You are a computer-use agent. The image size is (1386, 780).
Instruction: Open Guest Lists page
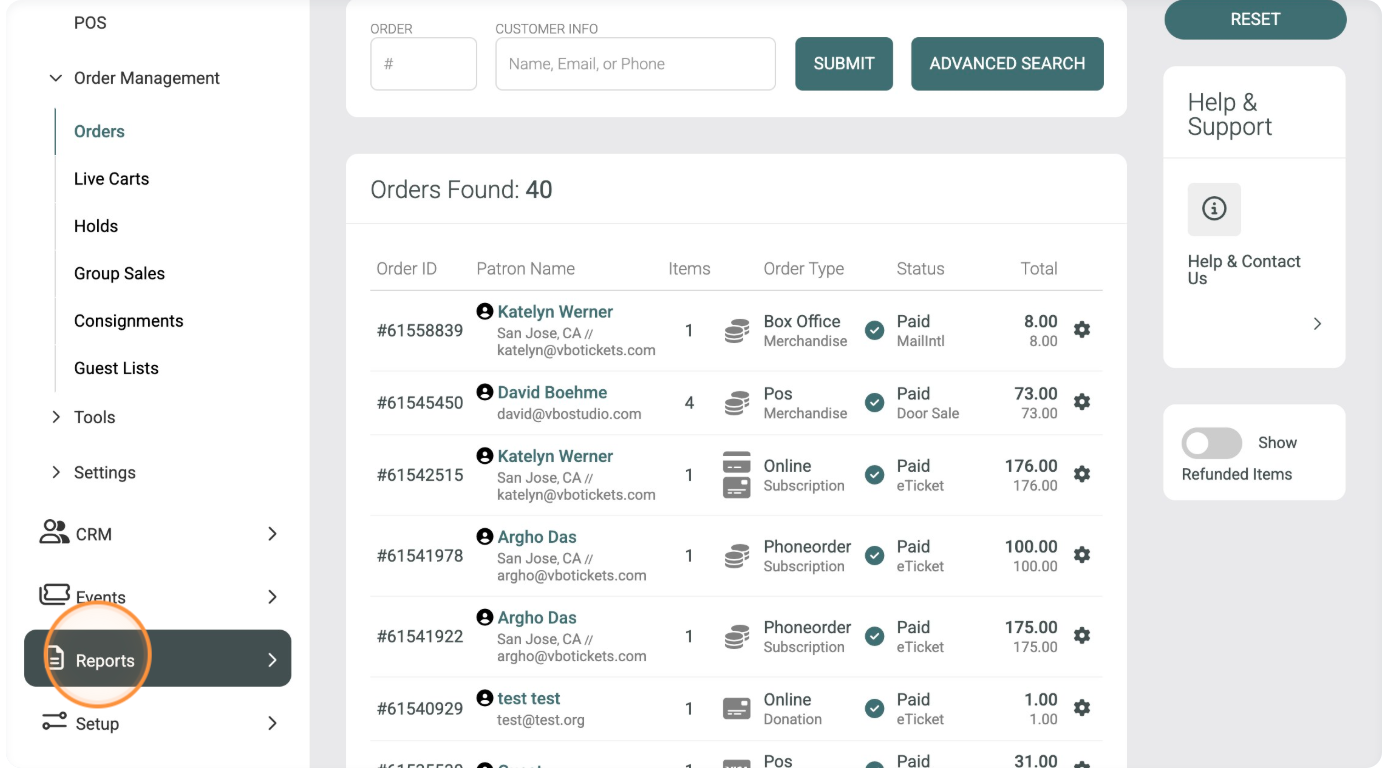116,368
